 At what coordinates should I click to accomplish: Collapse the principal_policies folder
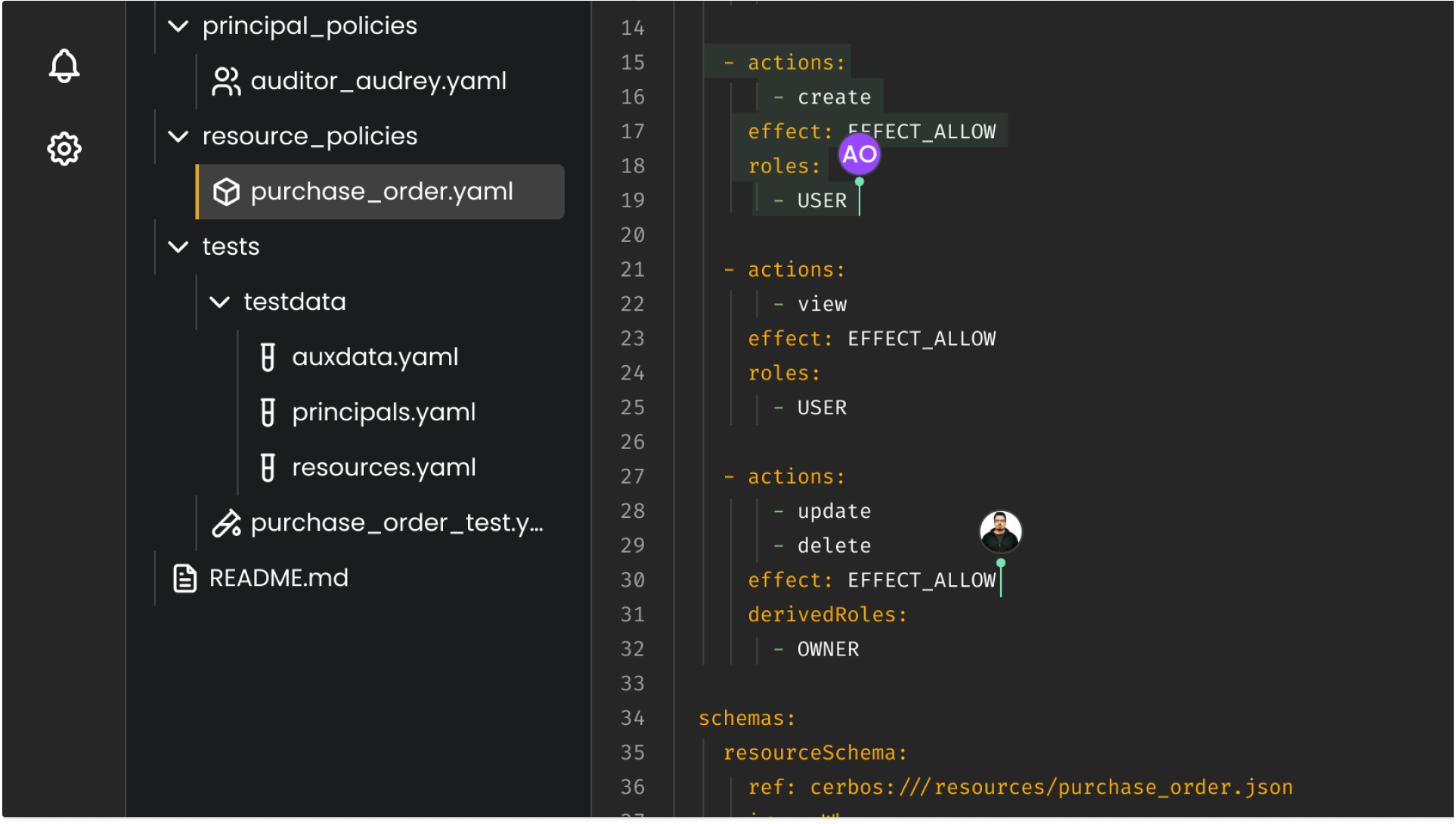[x=178, y=26]
